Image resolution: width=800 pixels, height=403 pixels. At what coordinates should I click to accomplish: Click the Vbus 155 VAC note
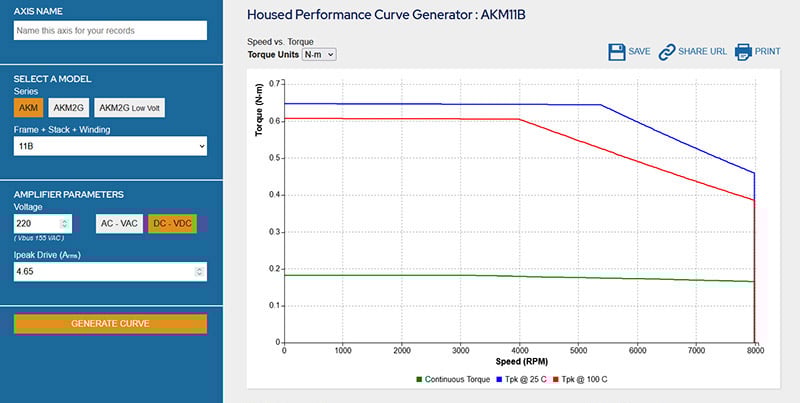coord(39,238)
